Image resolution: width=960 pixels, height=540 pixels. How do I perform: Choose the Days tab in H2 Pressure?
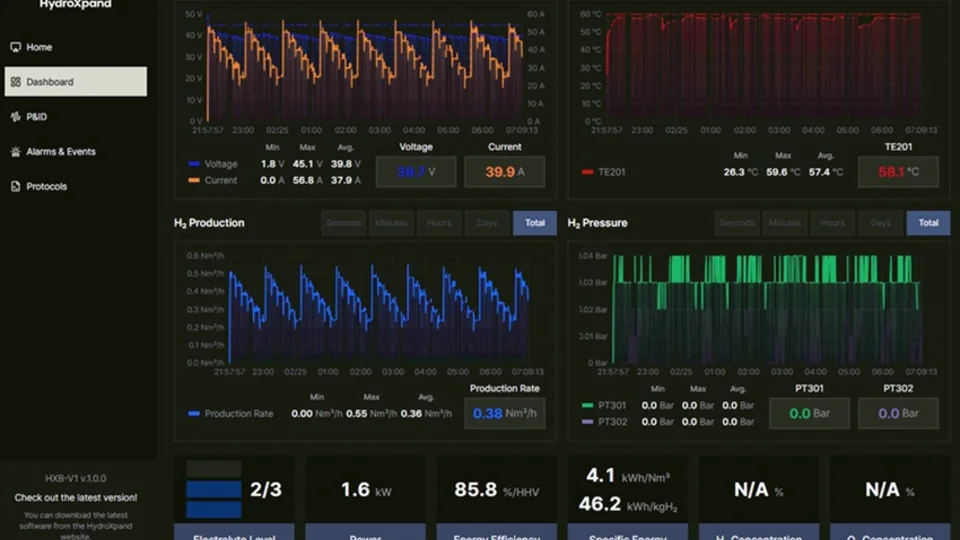coord(880,223)
